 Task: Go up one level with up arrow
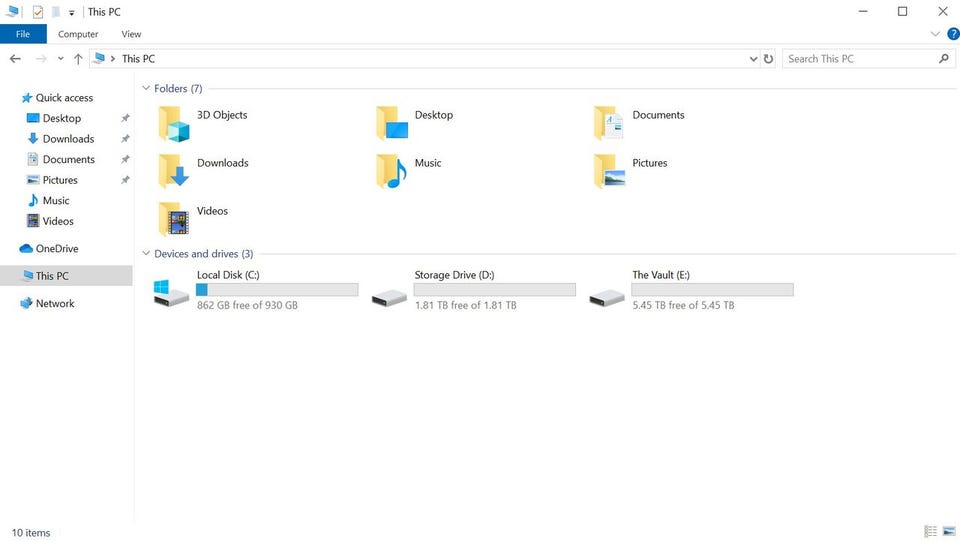click(x=78, y=59)
